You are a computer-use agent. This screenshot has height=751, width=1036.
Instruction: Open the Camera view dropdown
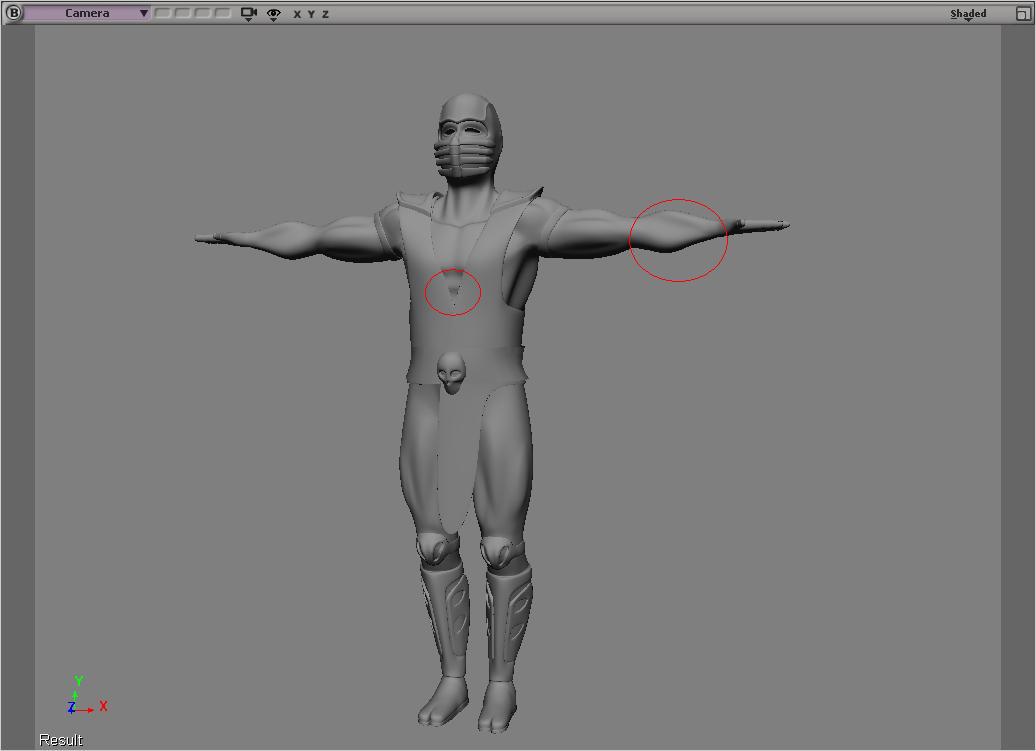(x=87, y=13)
